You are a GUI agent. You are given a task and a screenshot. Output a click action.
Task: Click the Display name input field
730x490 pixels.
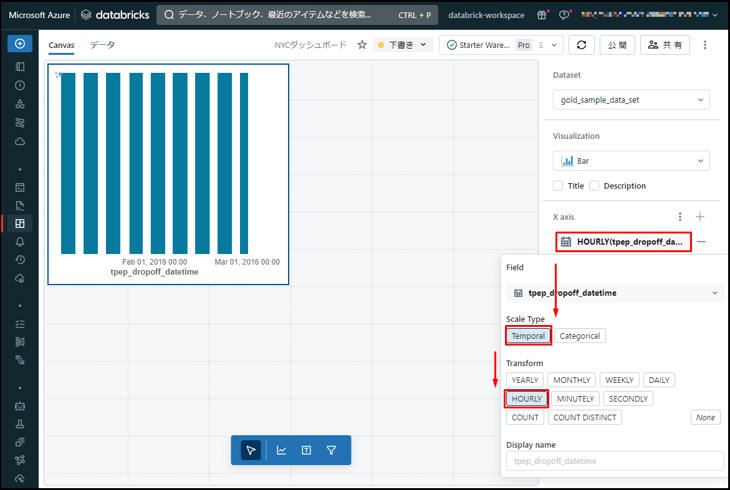tap(614, 461)
